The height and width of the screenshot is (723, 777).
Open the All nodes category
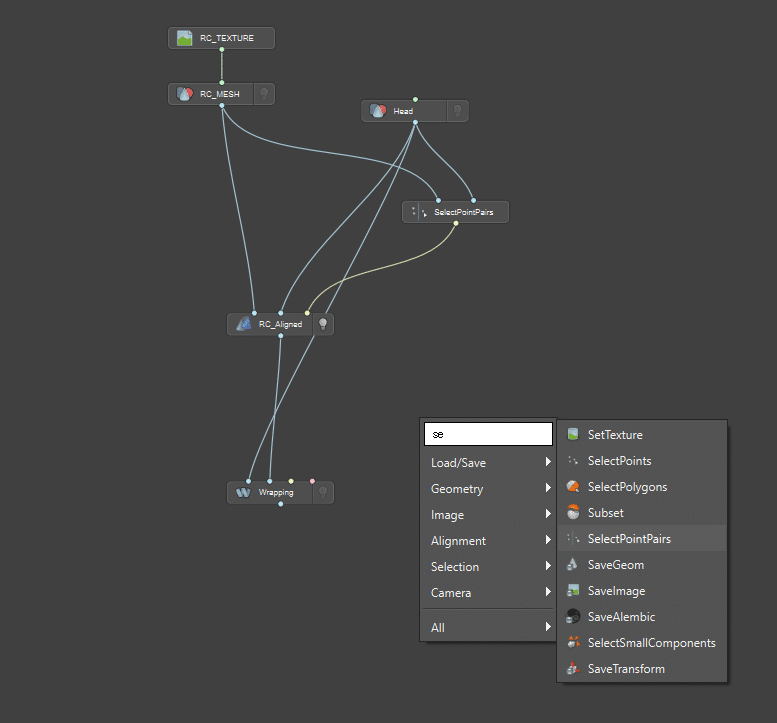[x=489, y=627]
